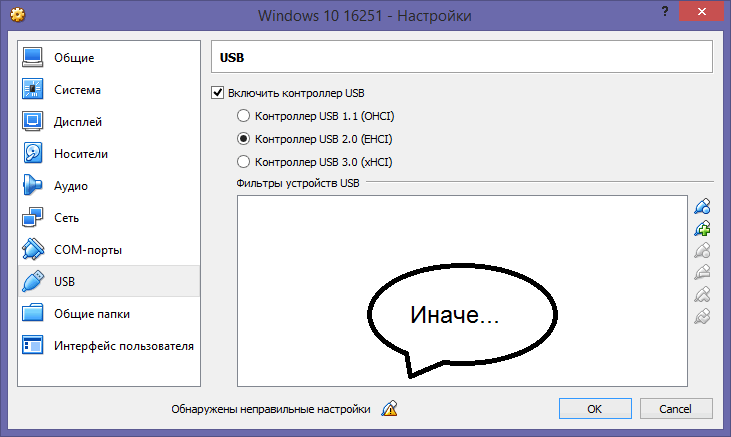Click the Сеть network computers icon
Image resolution: width=731 pixels, height=437 pixels.
coord(33,217)
